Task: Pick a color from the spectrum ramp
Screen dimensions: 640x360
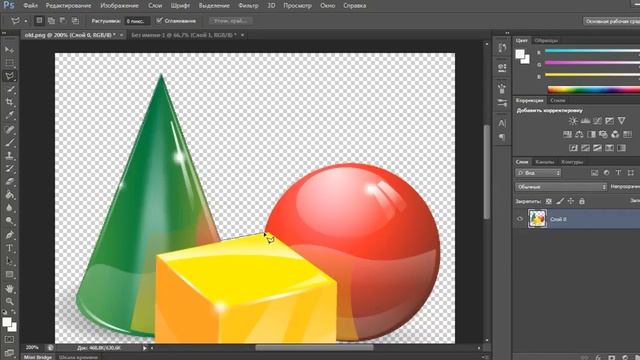Action: tap(593, 90)
